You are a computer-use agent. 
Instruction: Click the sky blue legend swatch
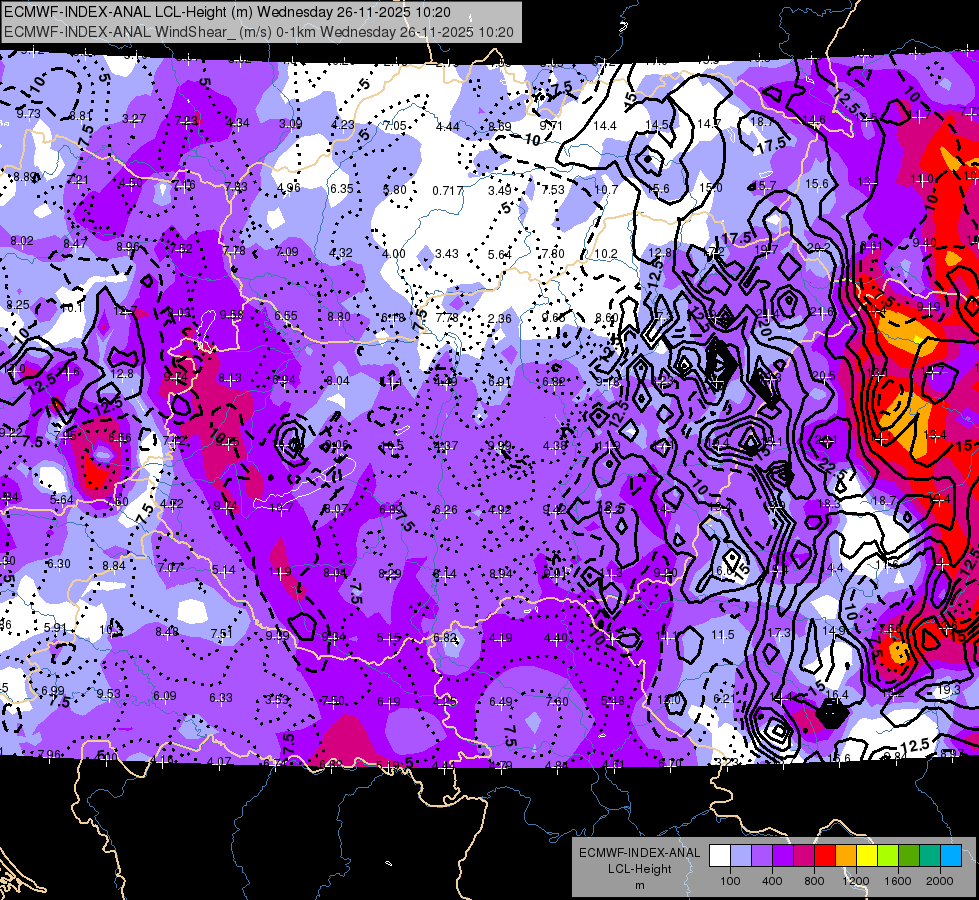point(952,856)
